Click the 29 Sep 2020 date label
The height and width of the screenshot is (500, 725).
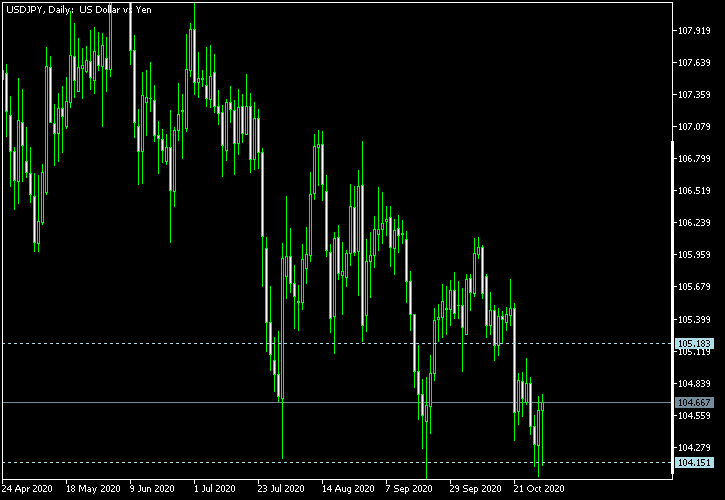(476, 489)
